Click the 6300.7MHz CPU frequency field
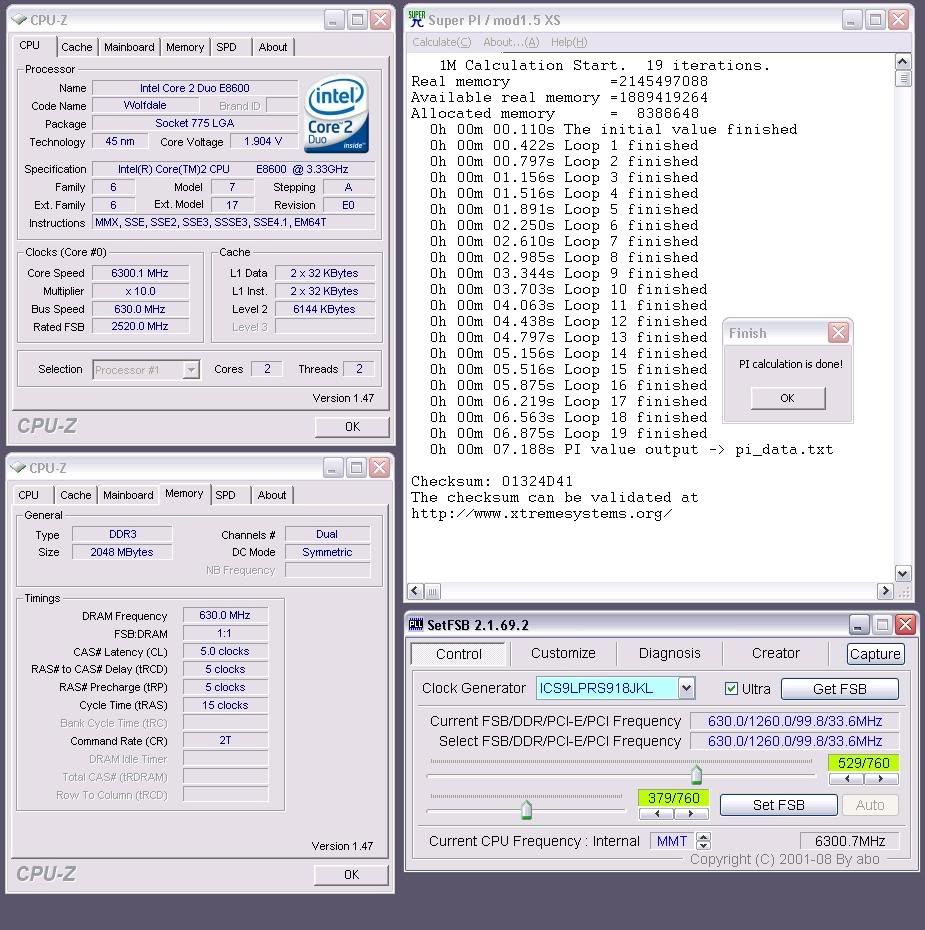 click(850, 841)
